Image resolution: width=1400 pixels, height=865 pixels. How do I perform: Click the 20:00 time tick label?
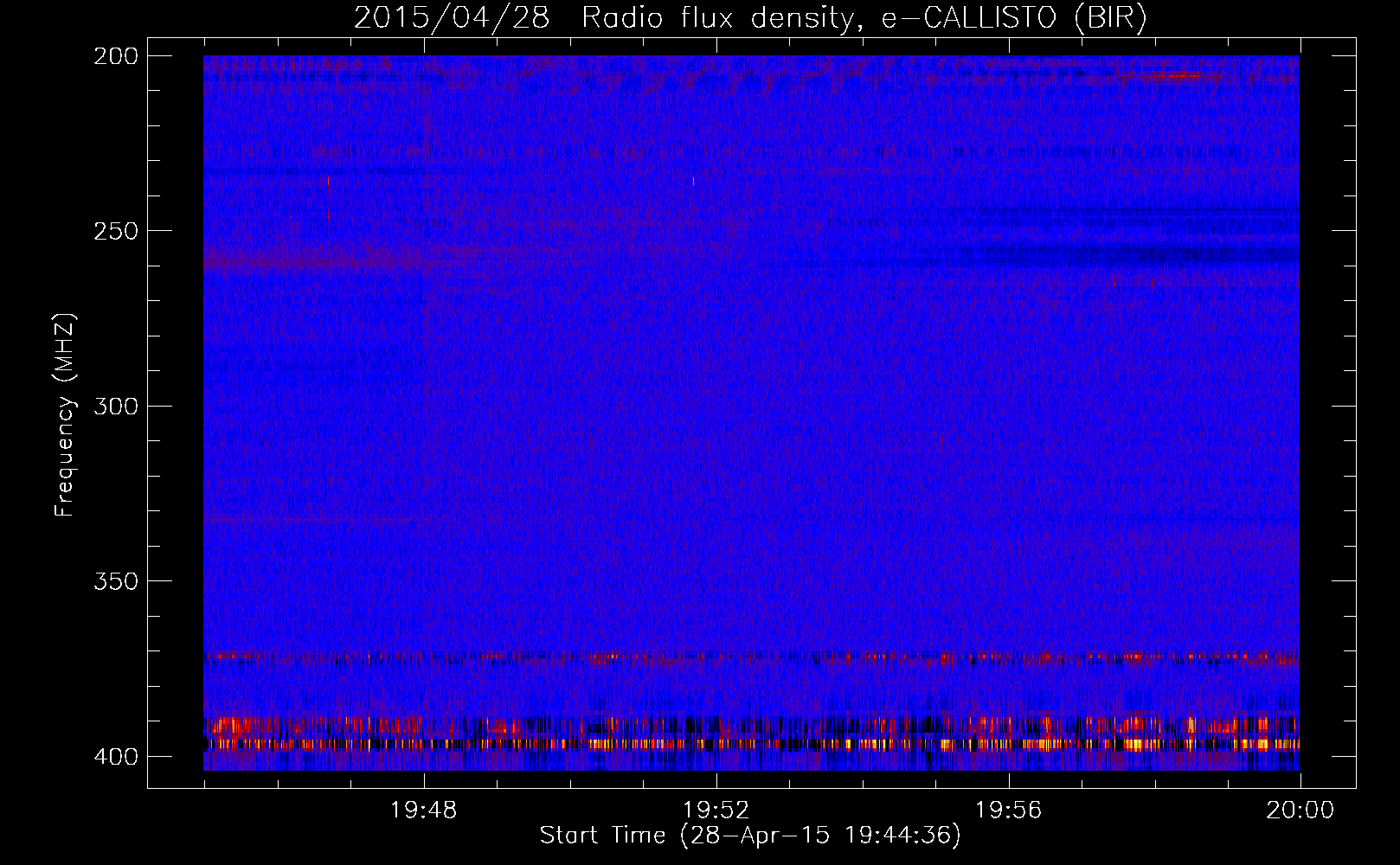[x=1300, y=811]
